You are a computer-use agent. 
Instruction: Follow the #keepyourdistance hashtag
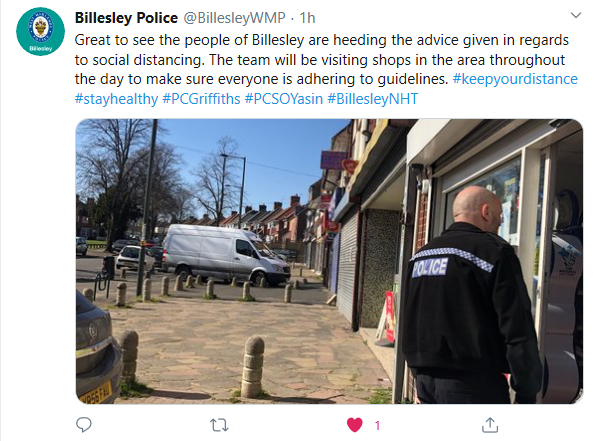[515, 79]
